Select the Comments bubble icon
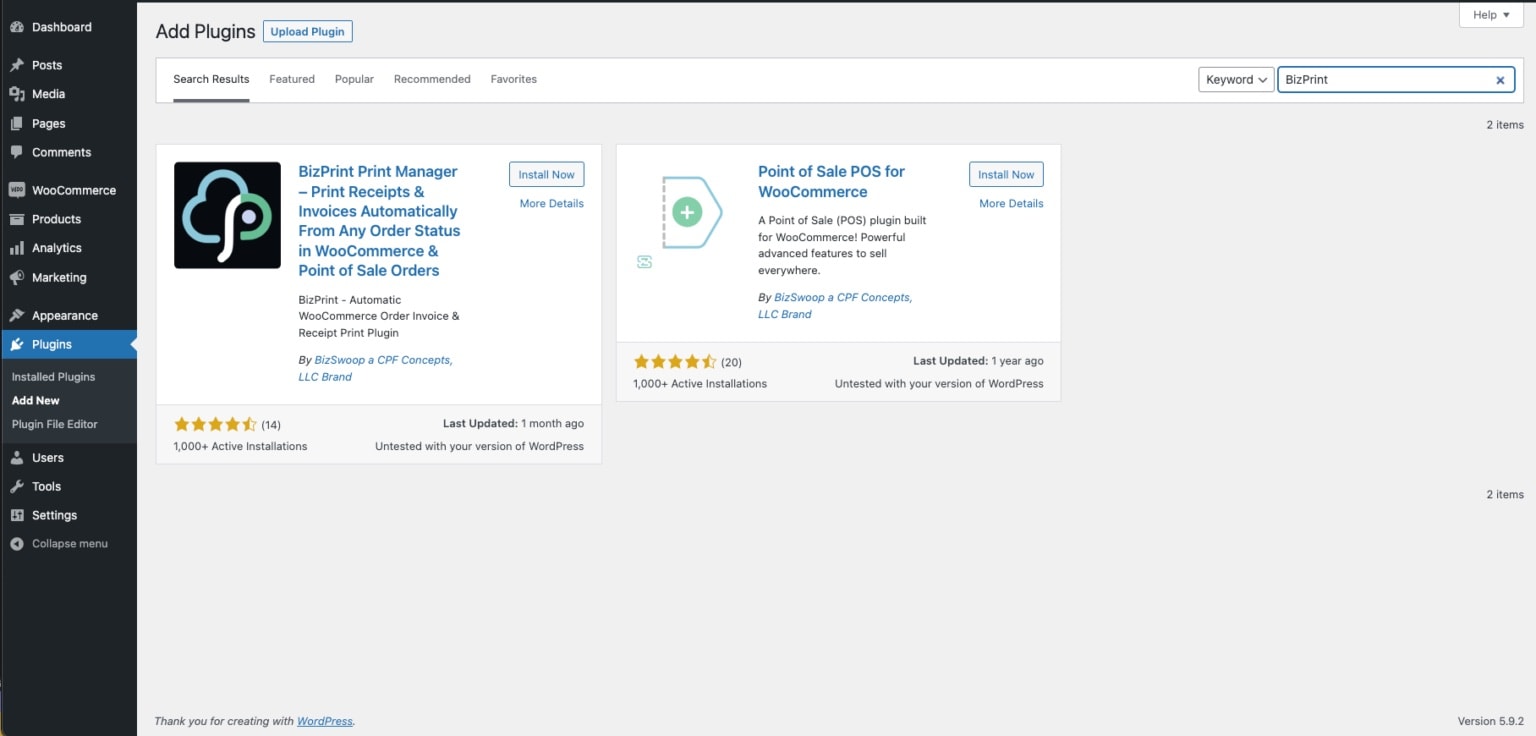The image size is (1536, 736). (17, 152)
